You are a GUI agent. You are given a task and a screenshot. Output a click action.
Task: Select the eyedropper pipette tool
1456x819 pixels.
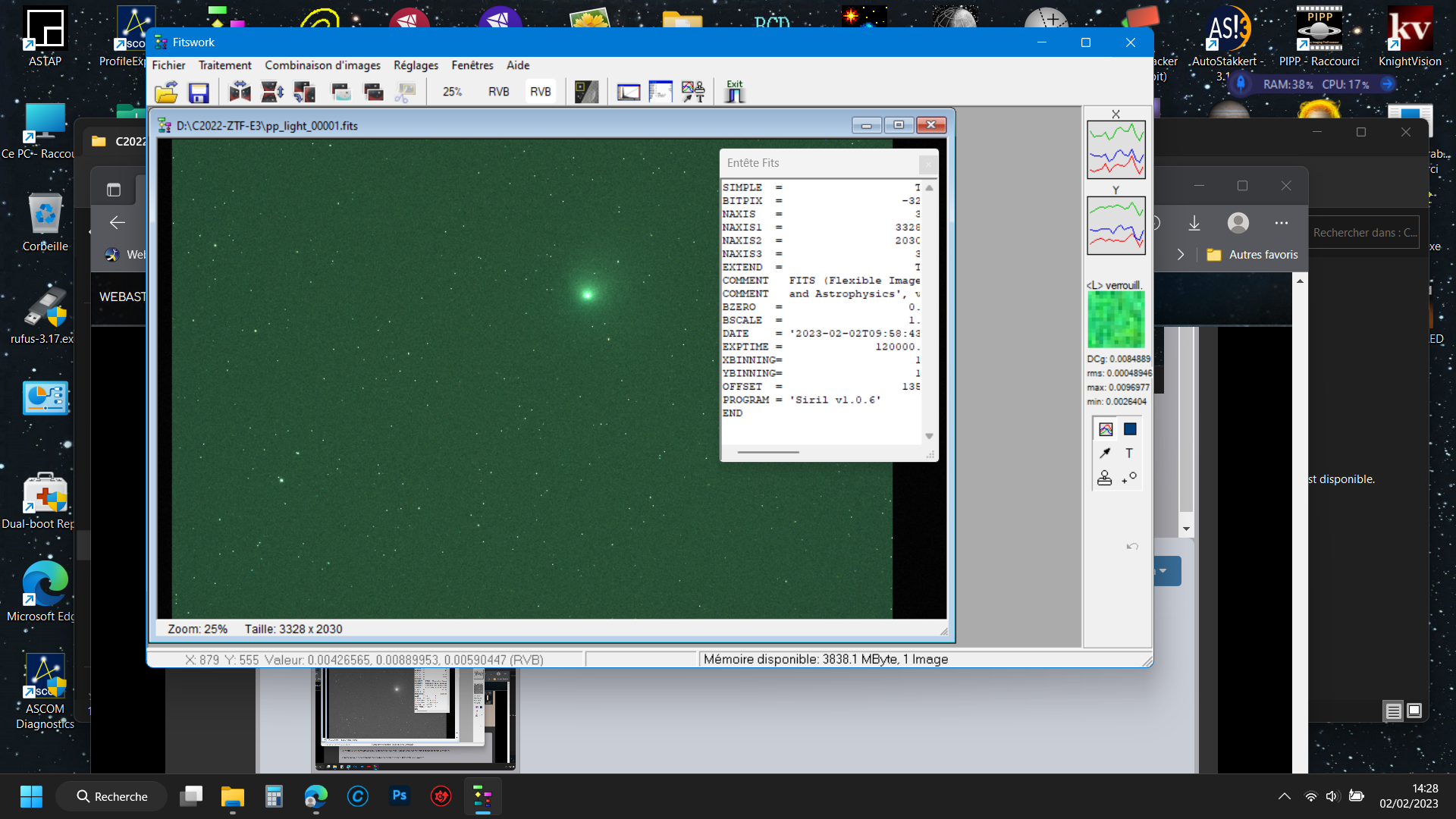coord(1105,453)
